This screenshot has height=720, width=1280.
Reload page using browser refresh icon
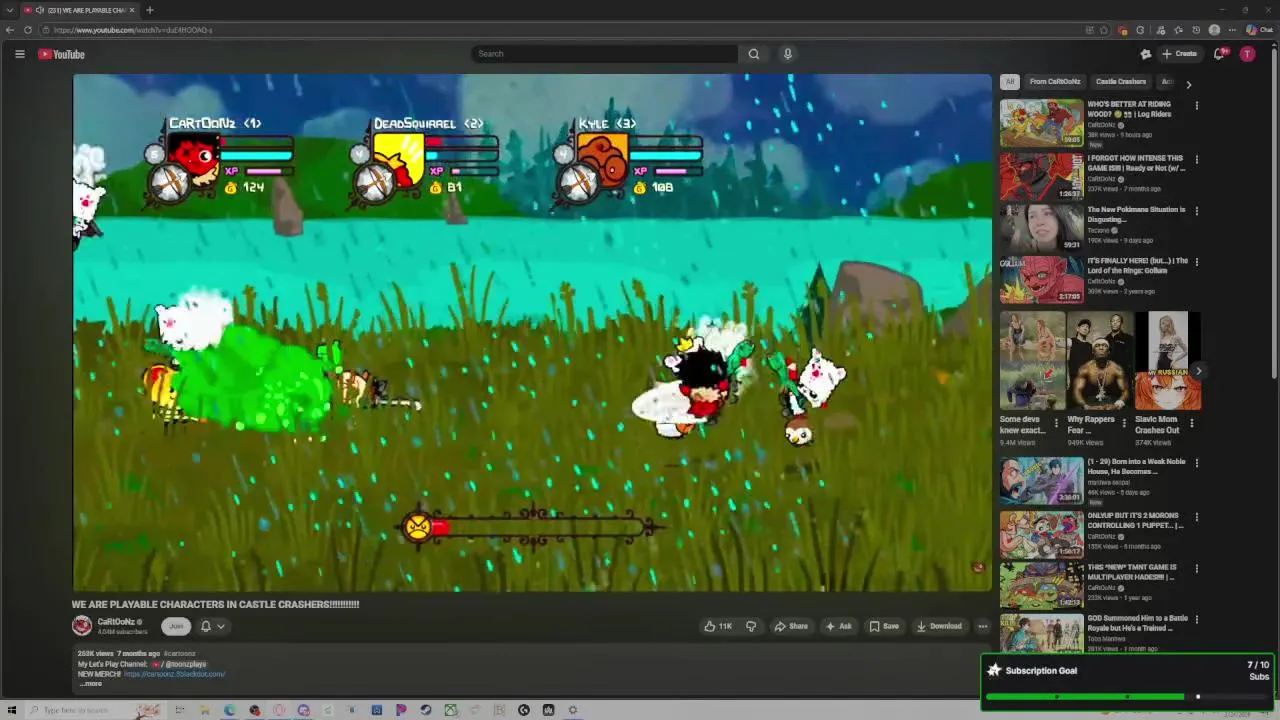click(28, 30)
